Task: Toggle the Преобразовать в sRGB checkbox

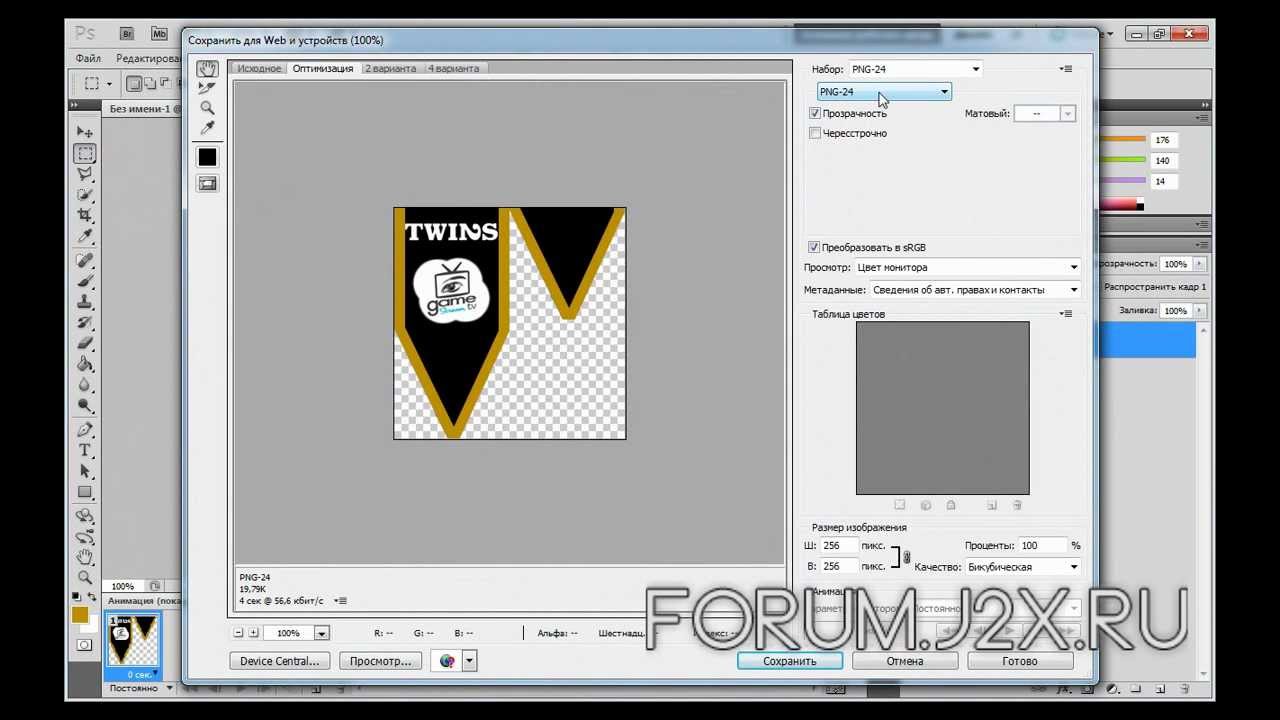Action: coord(815,247)
